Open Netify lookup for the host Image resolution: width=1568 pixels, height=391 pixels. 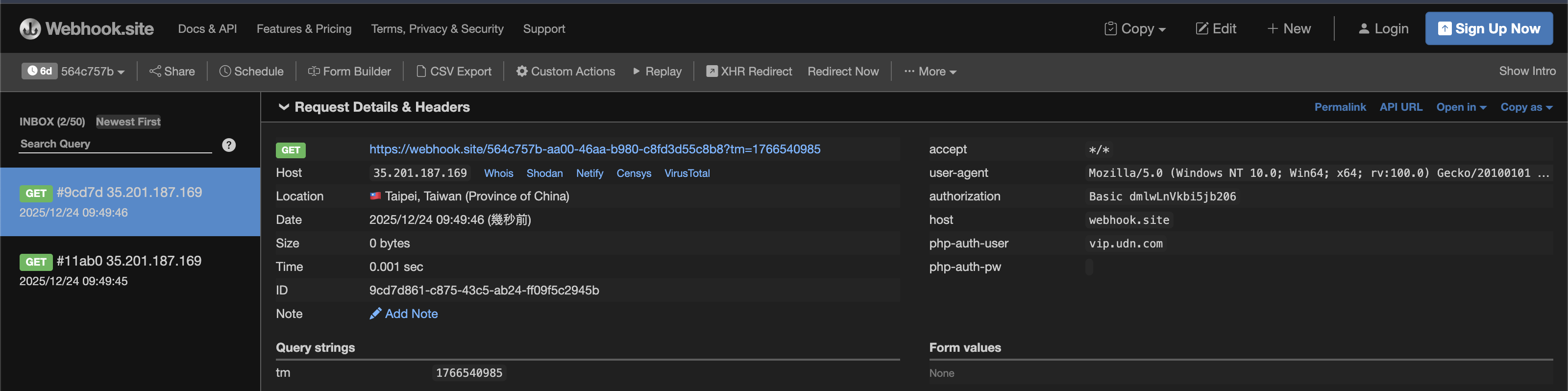(589, 173)
